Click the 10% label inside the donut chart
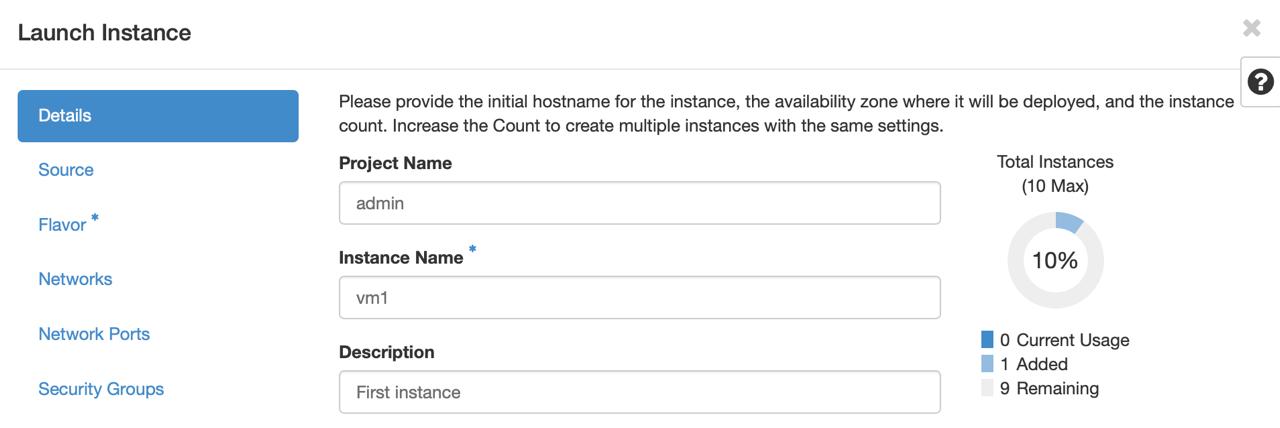Image resolution: width=1280 pixels, height=428 pixels. [x=1055, y=261]
